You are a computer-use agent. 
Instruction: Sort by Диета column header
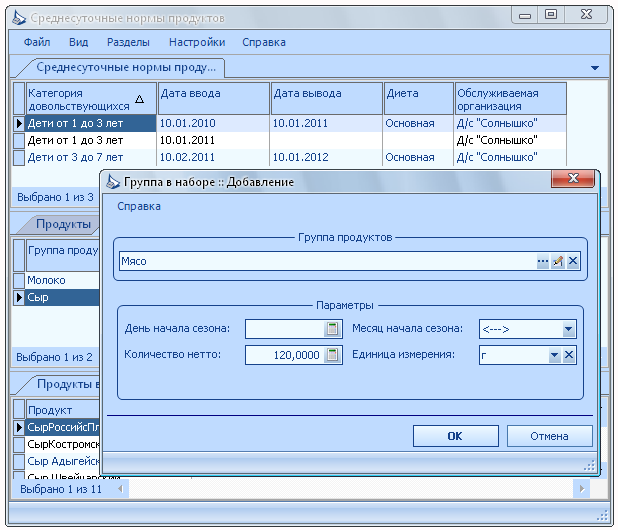pyautogui.click(x=419, y=98)
